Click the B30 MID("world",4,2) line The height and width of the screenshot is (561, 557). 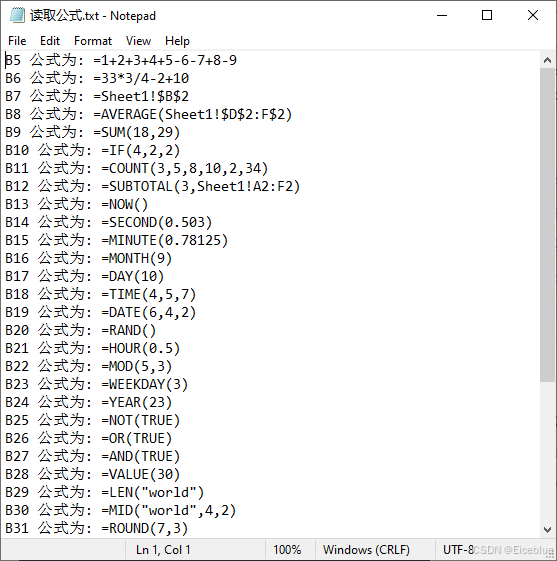[121, 510]
